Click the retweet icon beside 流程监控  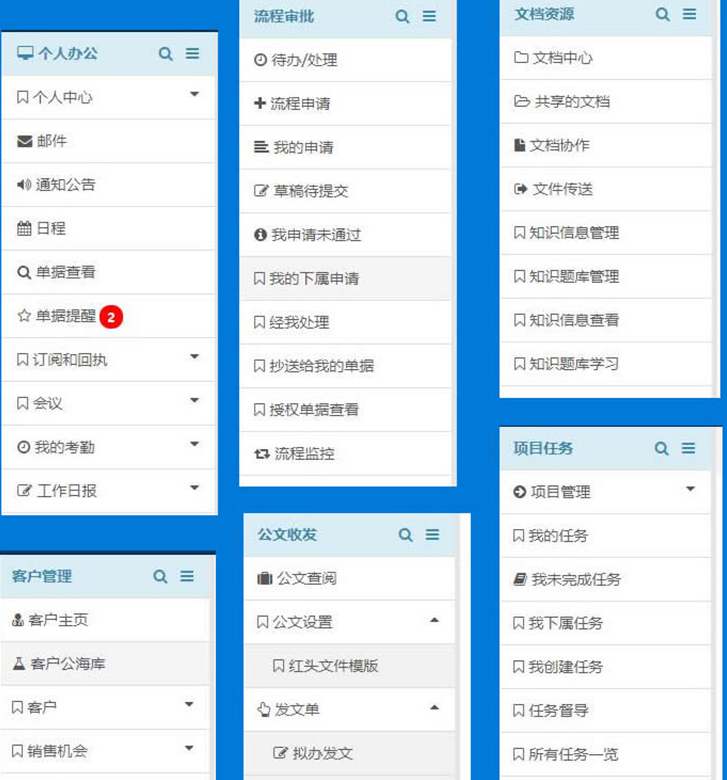(x=262, y=454)
